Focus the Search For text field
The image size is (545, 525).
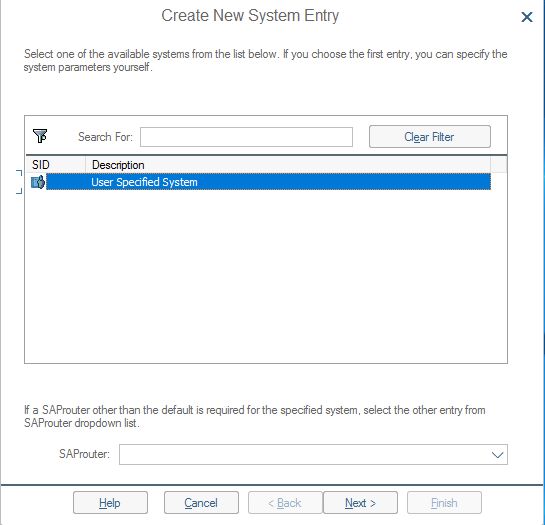click(x=246, y=137)
